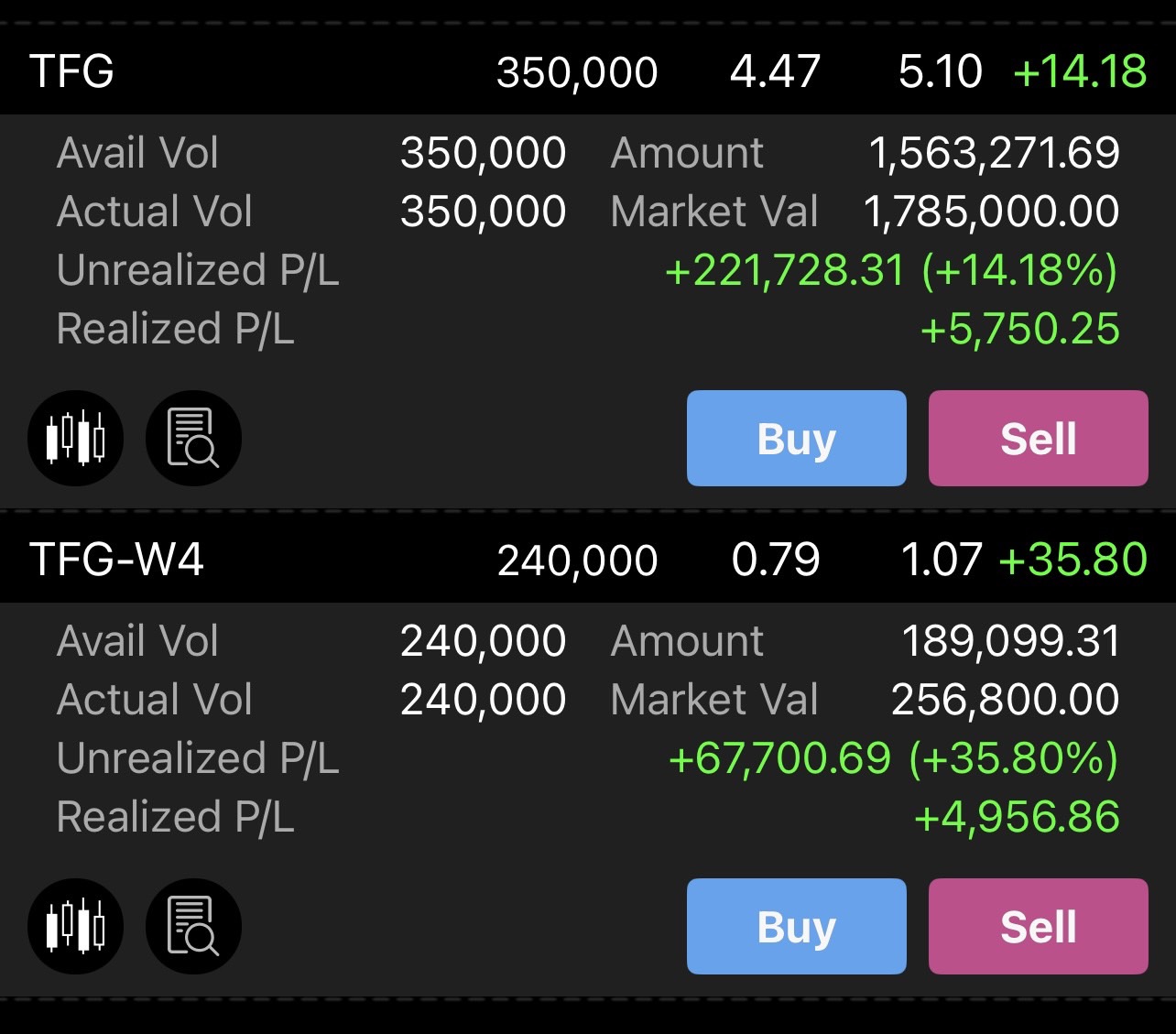Select TFG-W4 unrealized P/L value +67,700.69
The height and width of the screenshot is (1034, 1176).
[779, 759]
